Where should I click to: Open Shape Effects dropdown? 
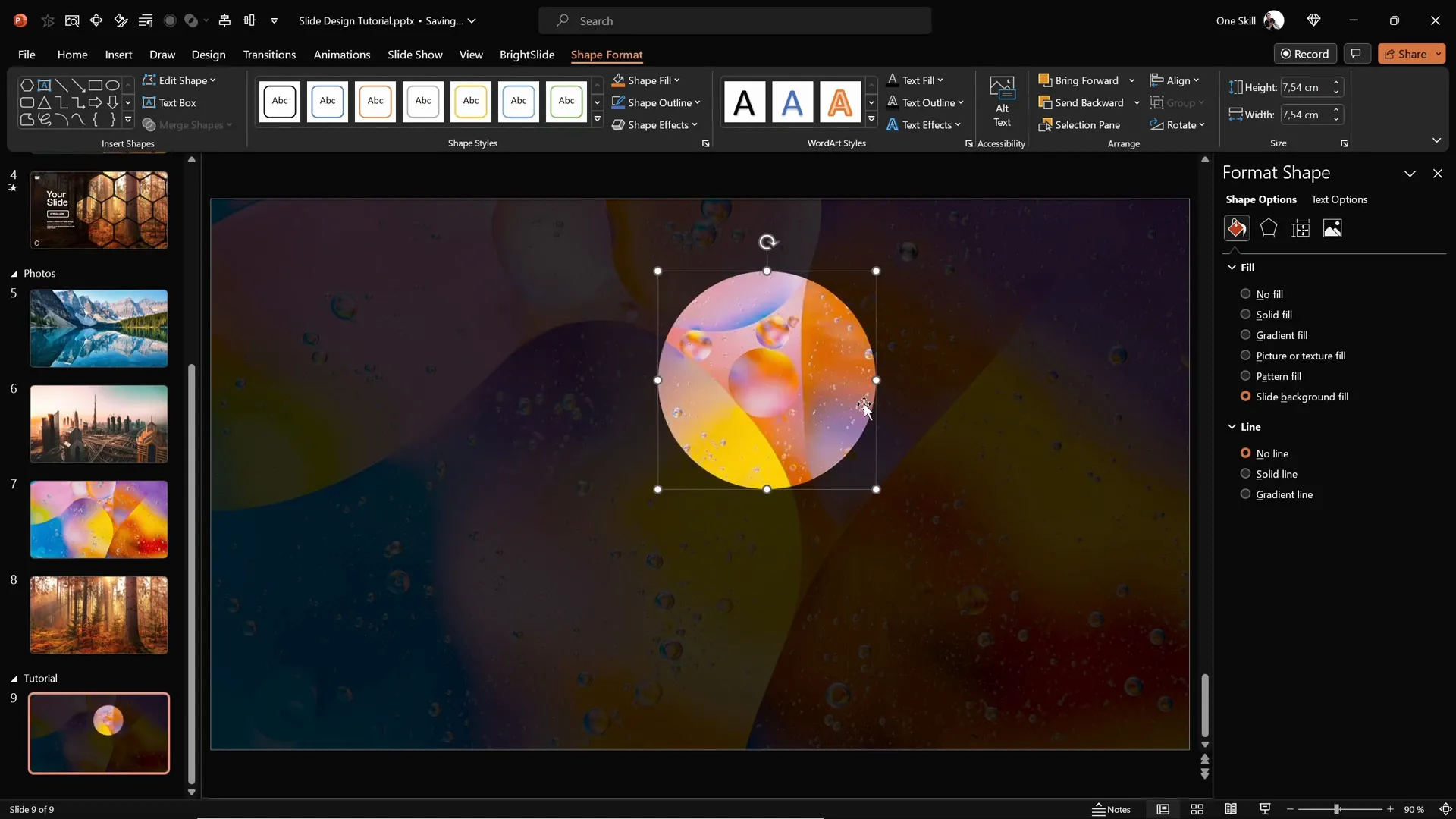coord(654,124)
